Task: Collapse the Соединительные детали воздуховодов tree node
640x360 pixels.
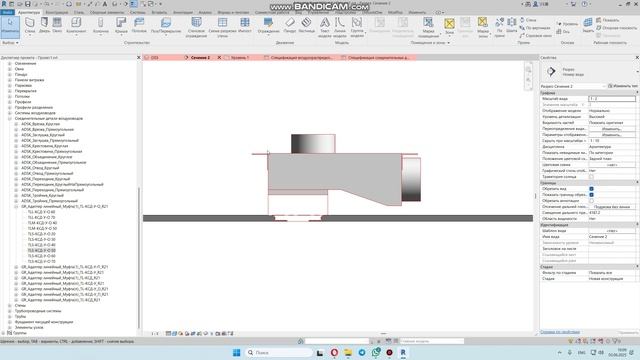Action: tap(10, 118)
